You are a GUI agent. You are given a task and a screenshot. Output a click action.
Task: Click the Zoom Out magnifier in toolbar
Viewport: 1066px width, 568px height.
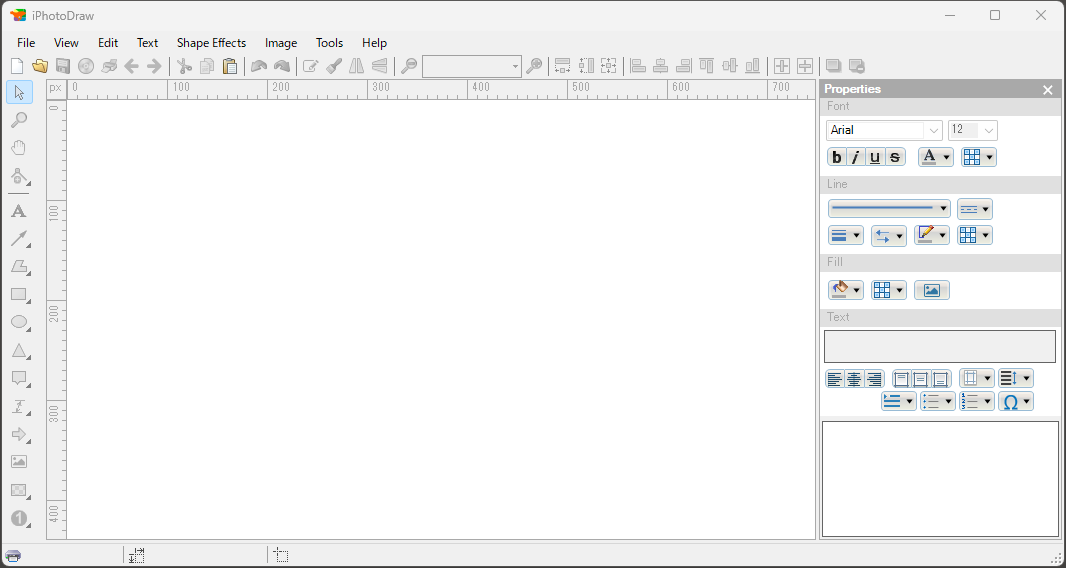(409, 66)
